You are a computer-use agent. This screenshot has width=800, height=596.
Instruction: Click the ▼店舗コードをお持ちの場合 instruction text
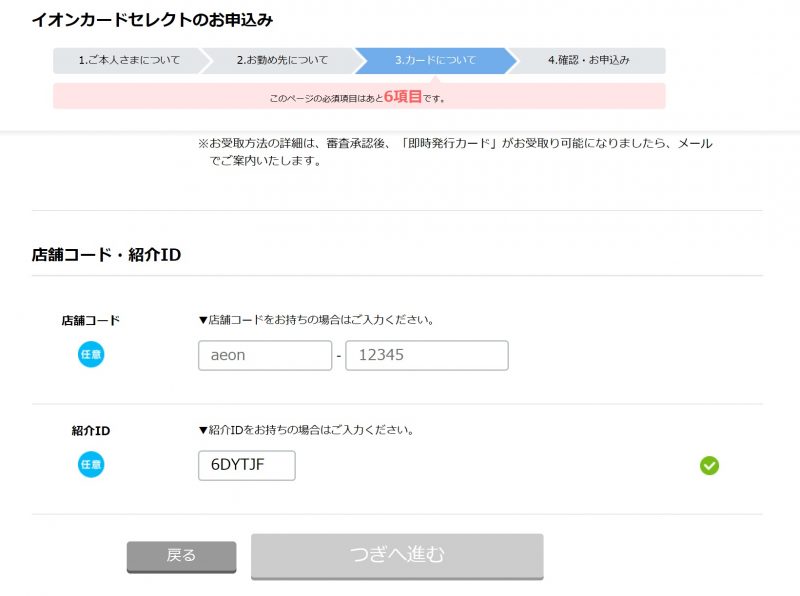pyautogui.click(x=316, y=320)
